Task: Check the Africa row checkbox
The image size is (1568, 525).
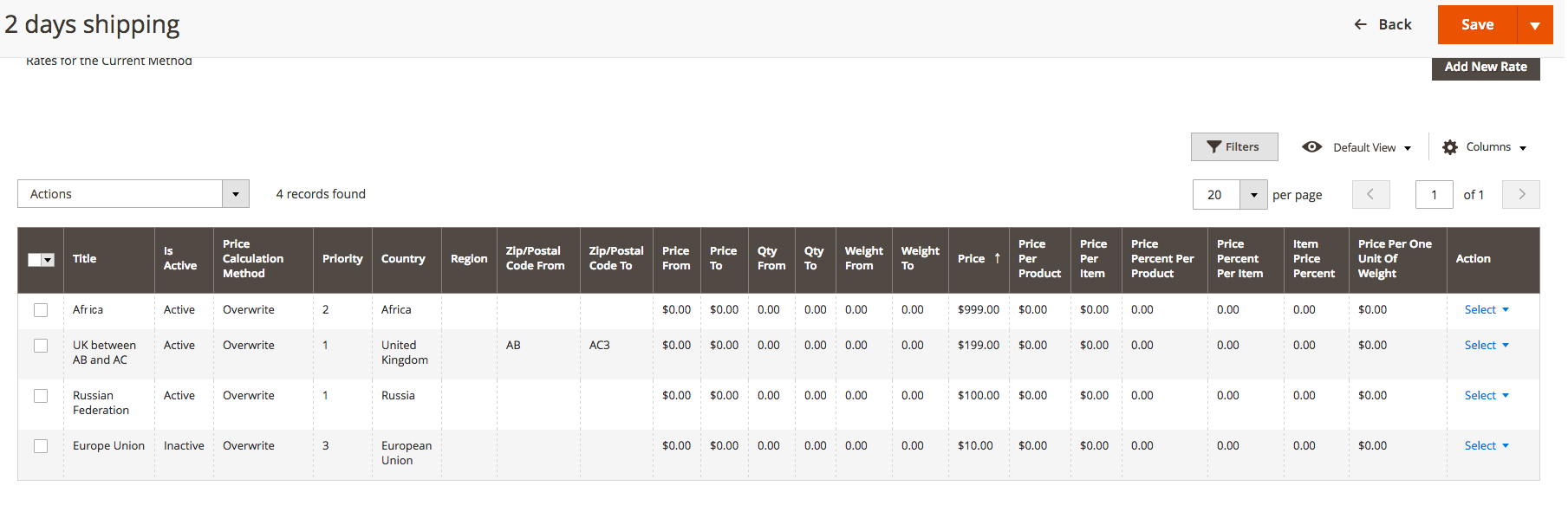Action: pyautogui.click(x=41, y=310)
